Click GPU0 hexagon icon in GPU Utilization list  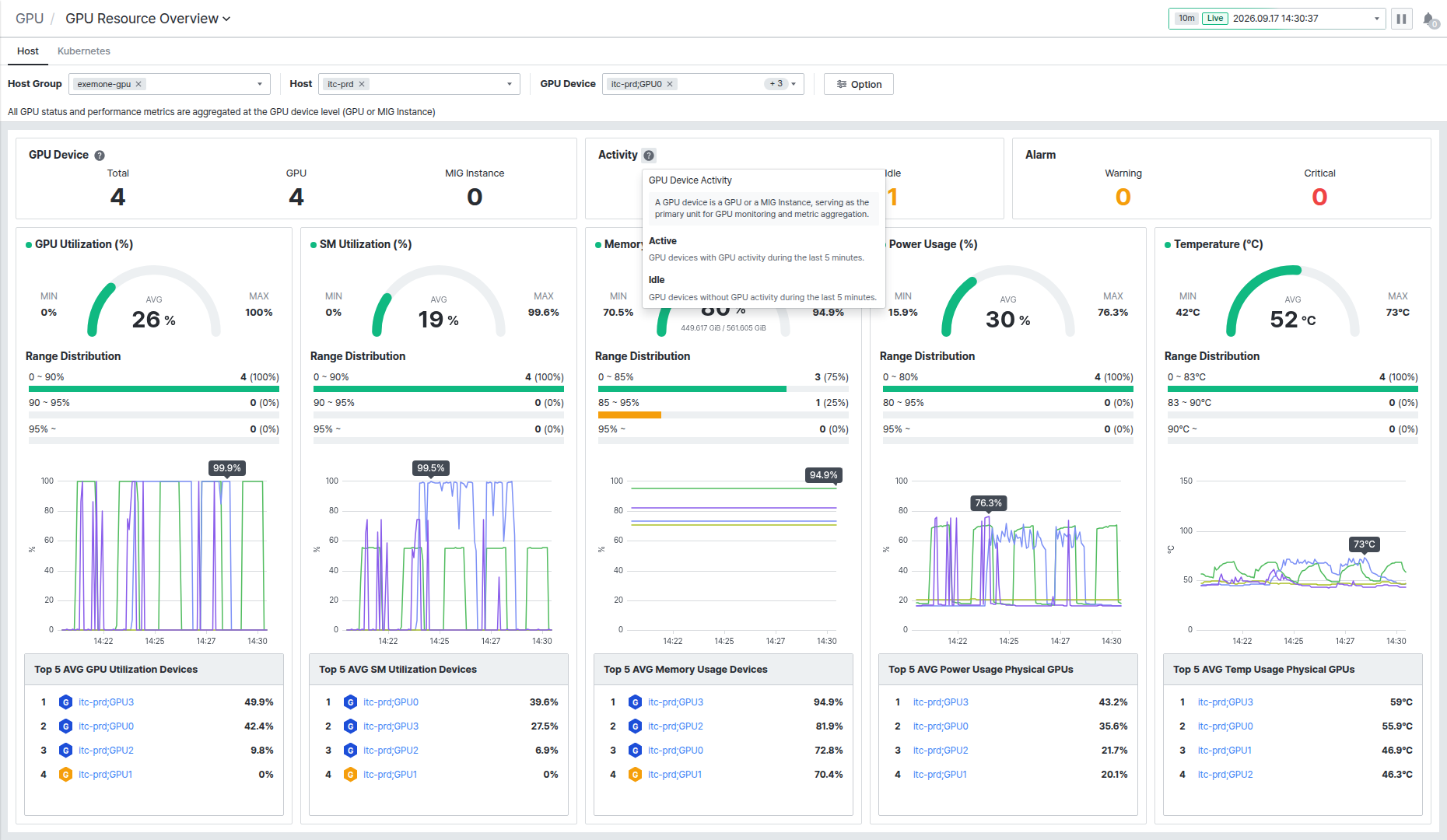point(65,726)
